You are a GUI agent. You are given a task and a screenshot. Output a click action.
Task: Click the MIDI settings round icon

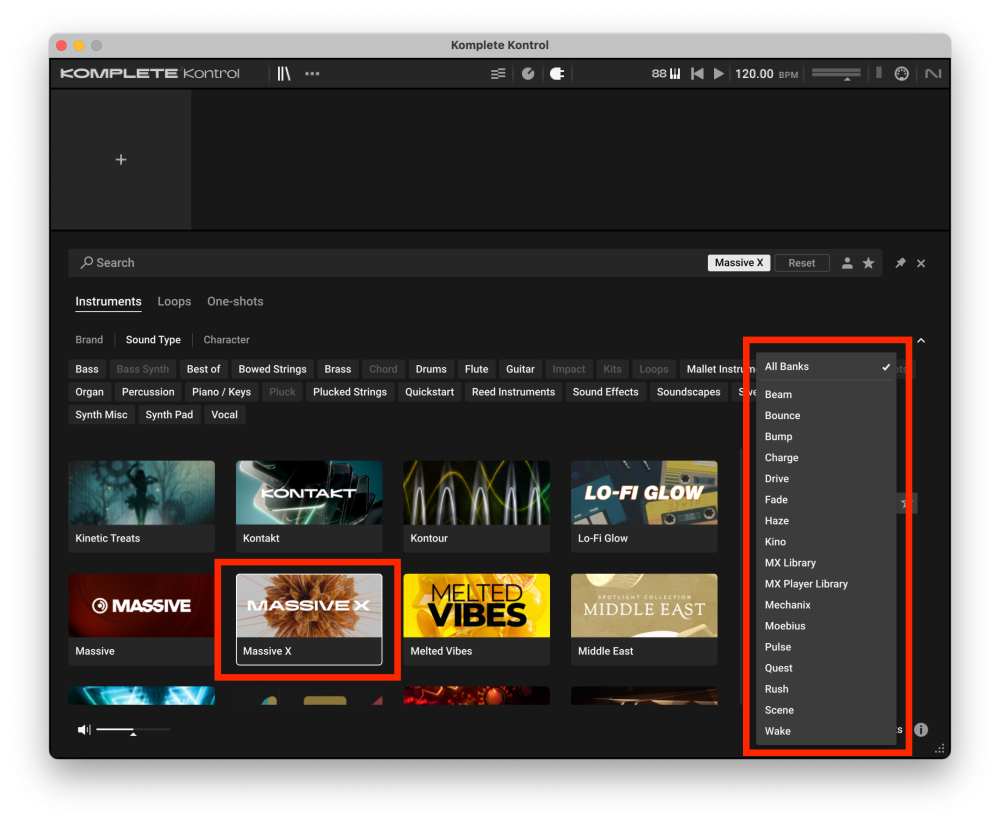click(901, 74)
